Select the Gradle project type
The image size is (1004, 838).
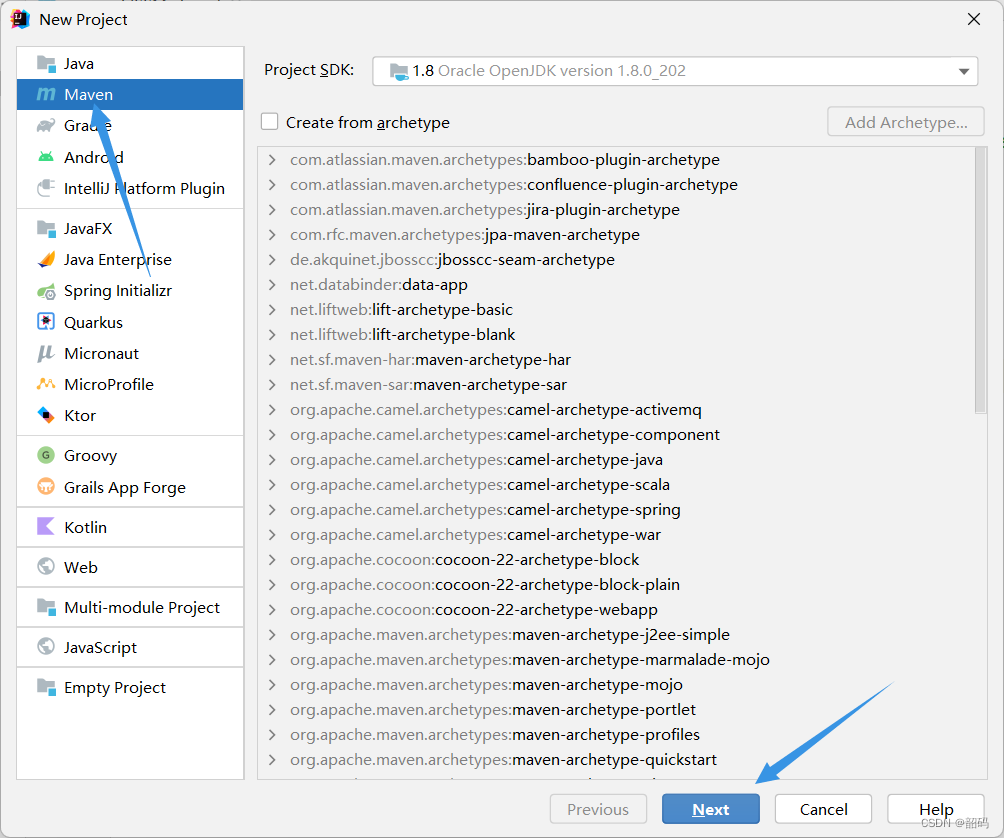coord(130,125)
